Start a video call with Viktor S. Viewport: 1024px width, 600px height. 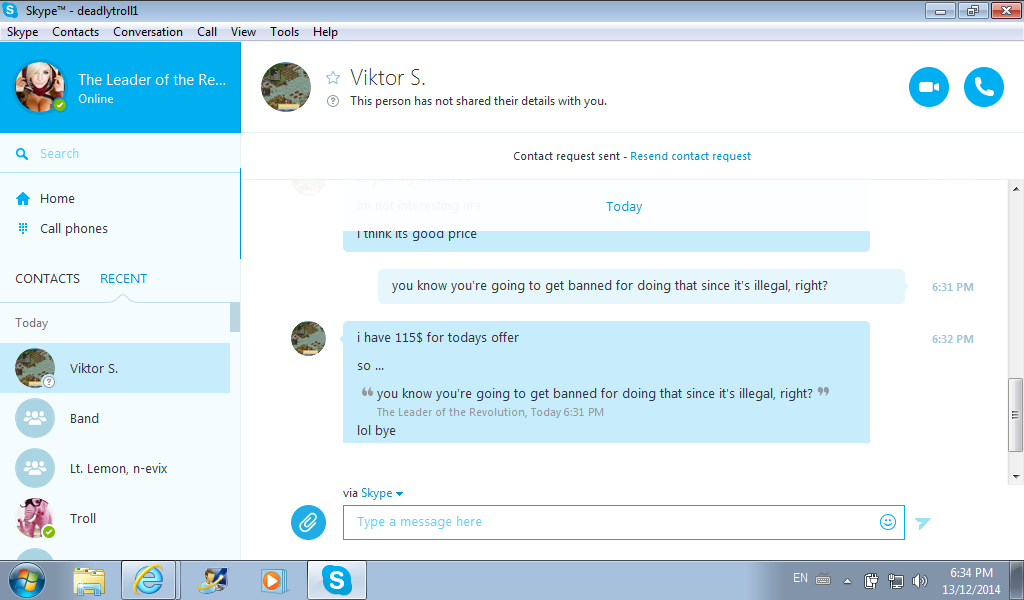tap(928, 87)
